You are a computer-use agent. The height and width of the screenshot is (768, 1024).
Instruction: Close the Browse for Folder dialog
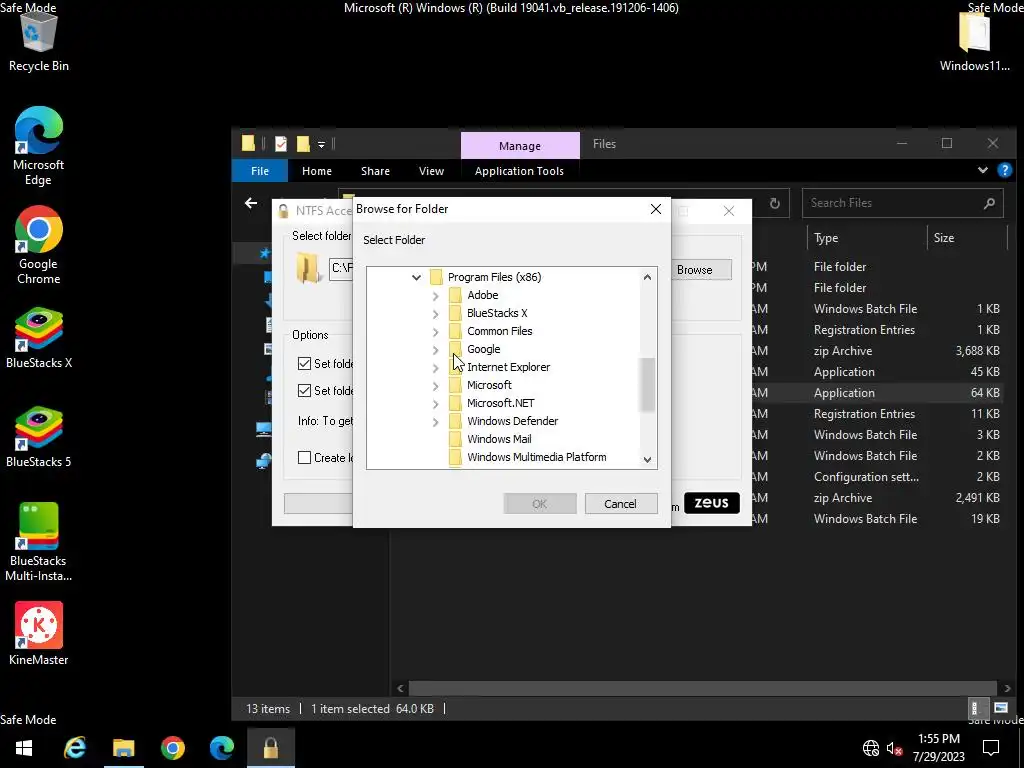point(656,209)
